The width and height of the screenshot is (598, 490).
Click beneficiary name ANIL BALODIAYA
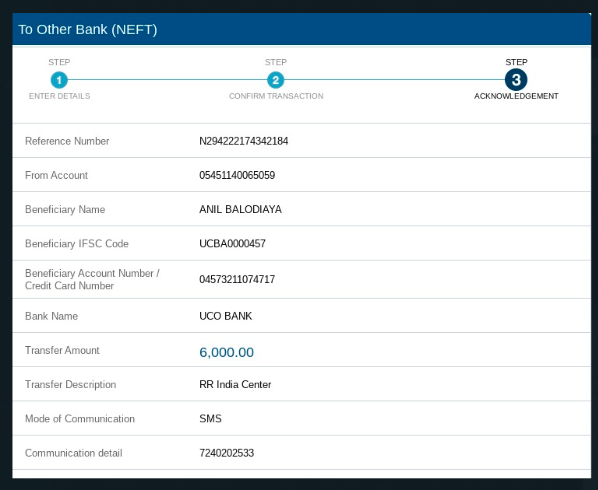pos(241,209)
